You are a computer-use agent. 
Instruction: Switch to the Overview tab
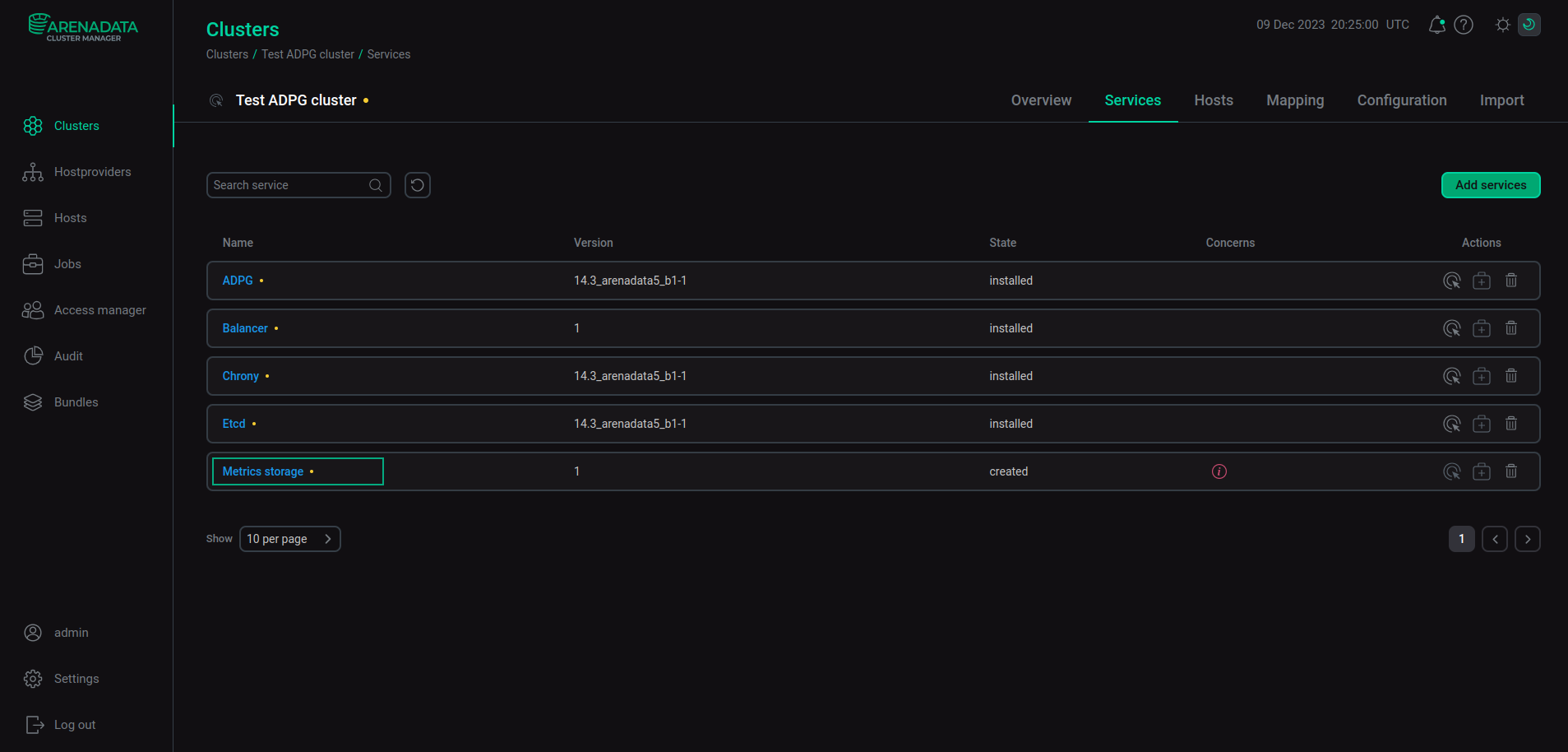1041,100
